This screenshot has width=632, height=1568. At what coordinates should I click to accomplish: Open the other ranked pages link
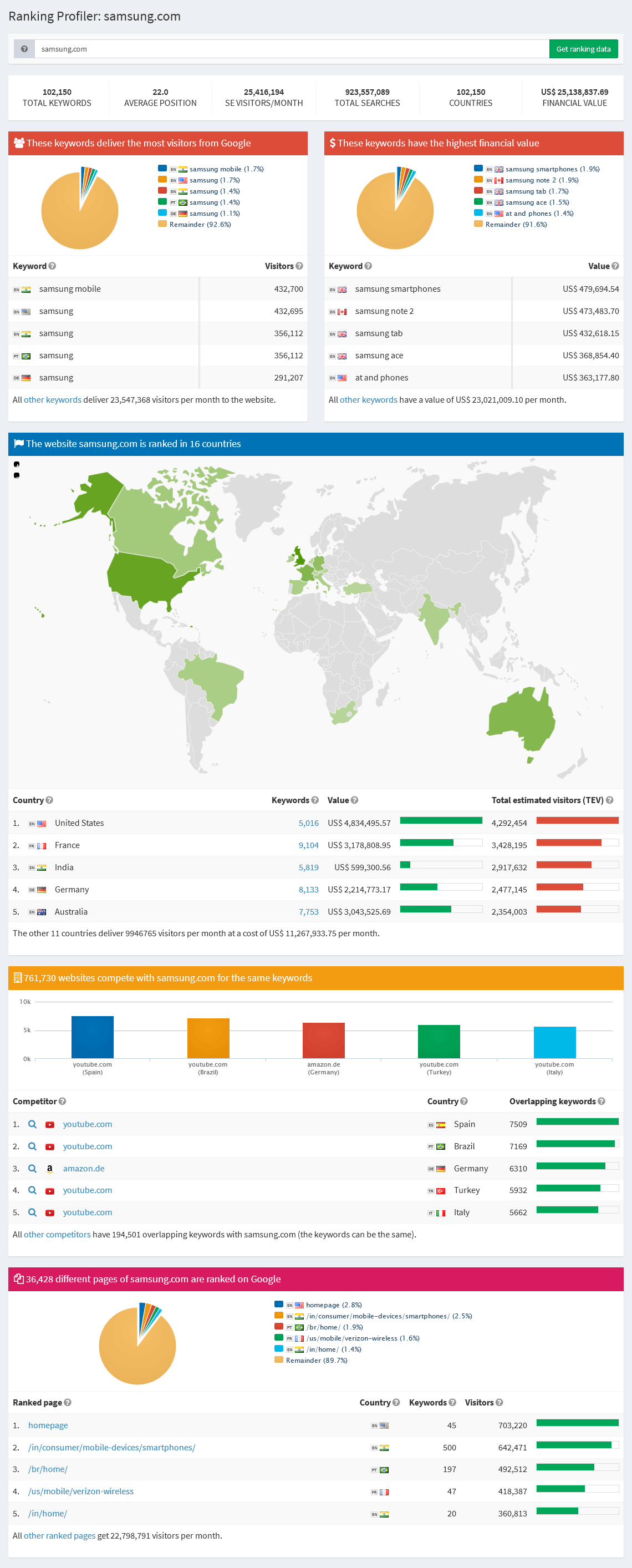(x=60, y=1536)
